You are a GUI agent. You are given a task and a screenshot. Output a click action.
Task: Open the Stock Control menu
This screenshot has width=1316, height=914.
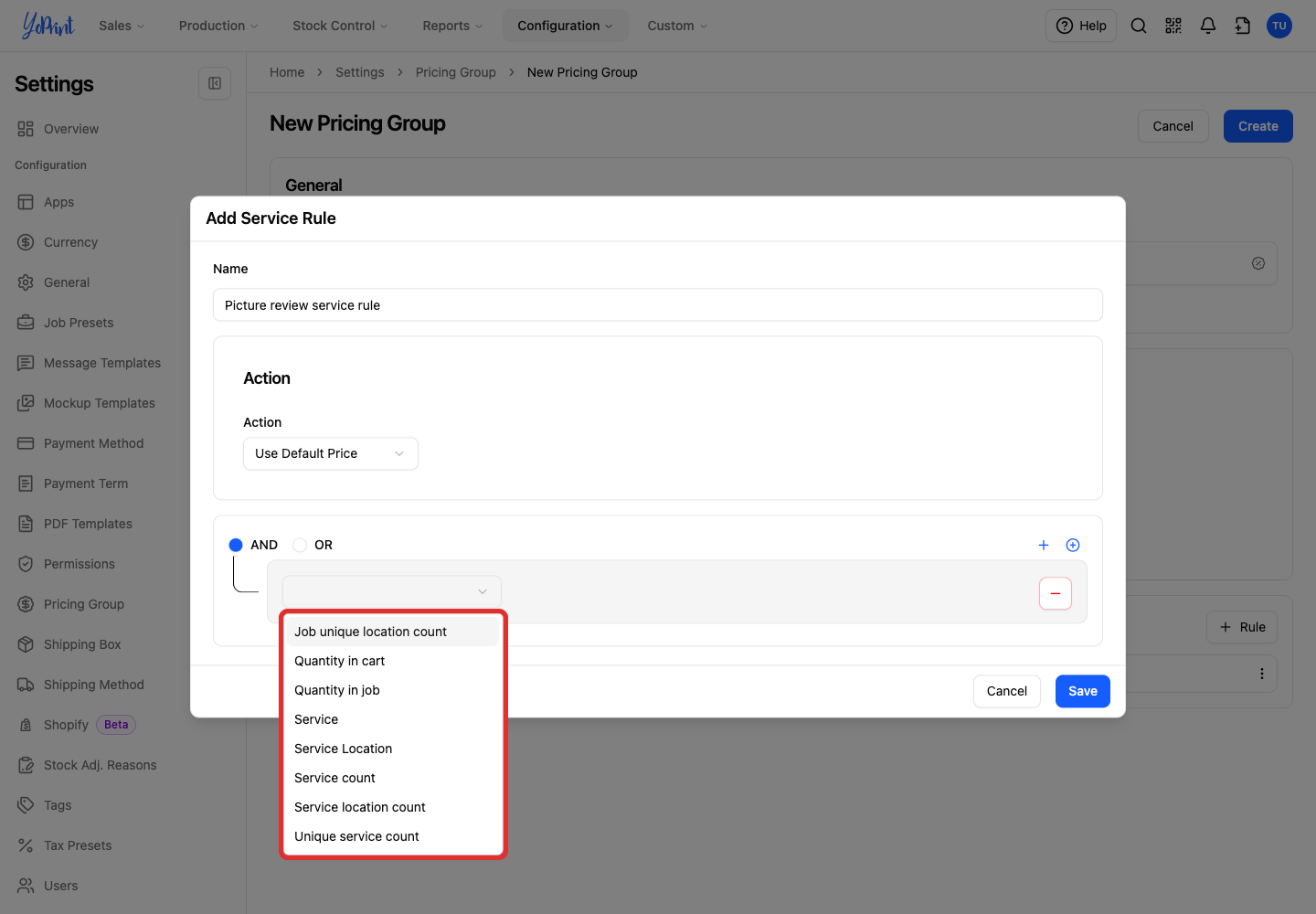340,26
